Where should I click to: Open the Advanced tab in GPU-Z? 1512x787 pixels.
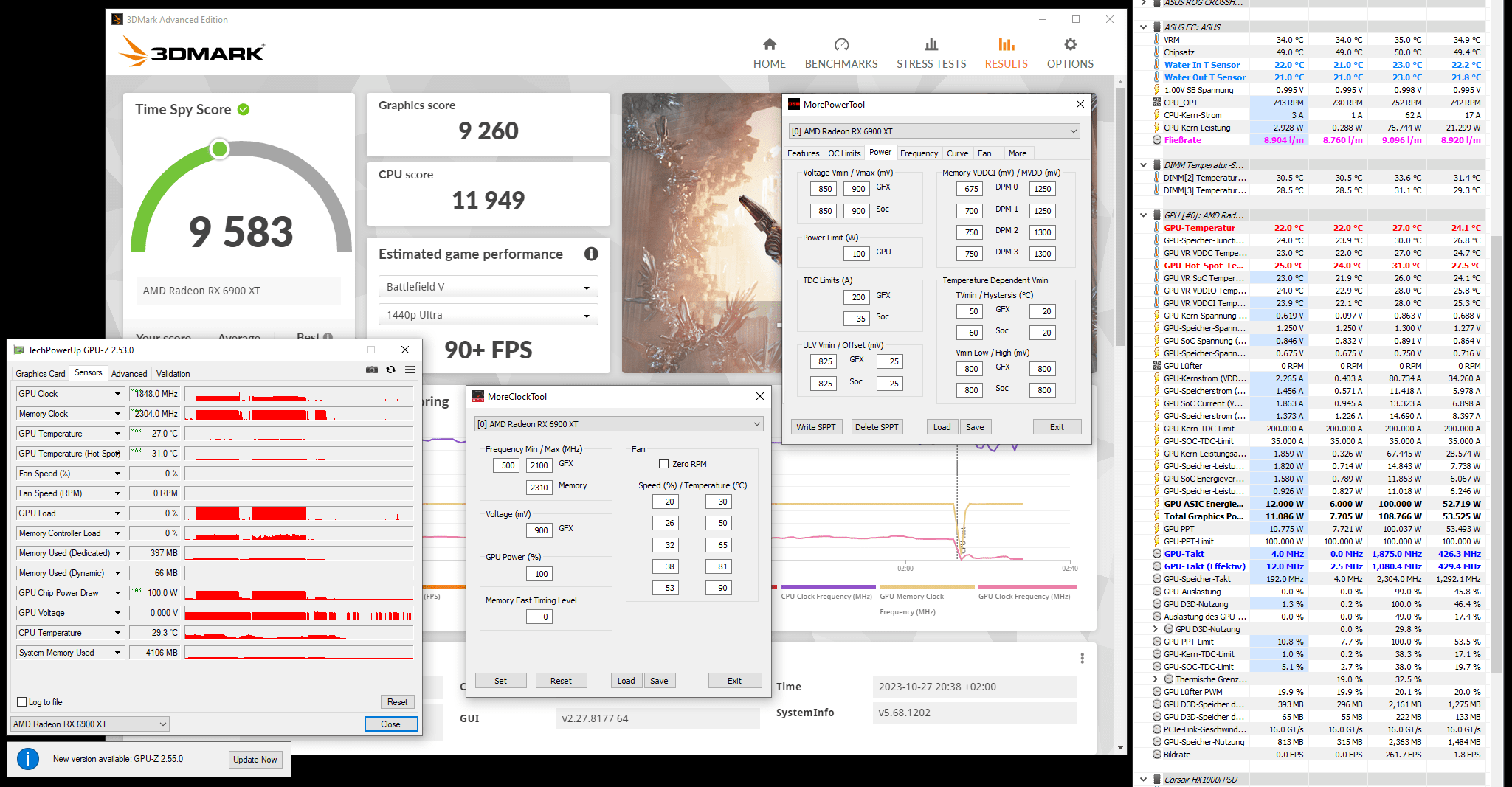pyautogui.click(x=129, y=374)
